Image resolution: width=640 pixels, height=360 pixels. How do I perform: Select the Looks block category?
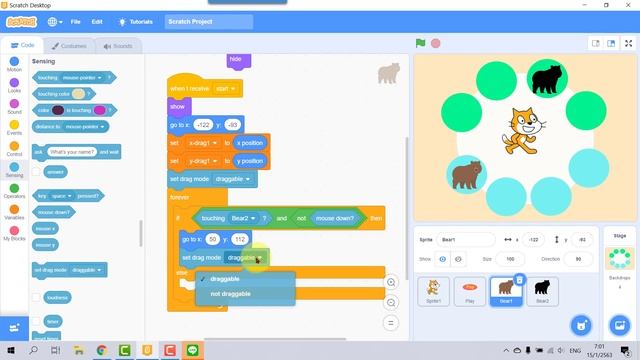point(14,85)
